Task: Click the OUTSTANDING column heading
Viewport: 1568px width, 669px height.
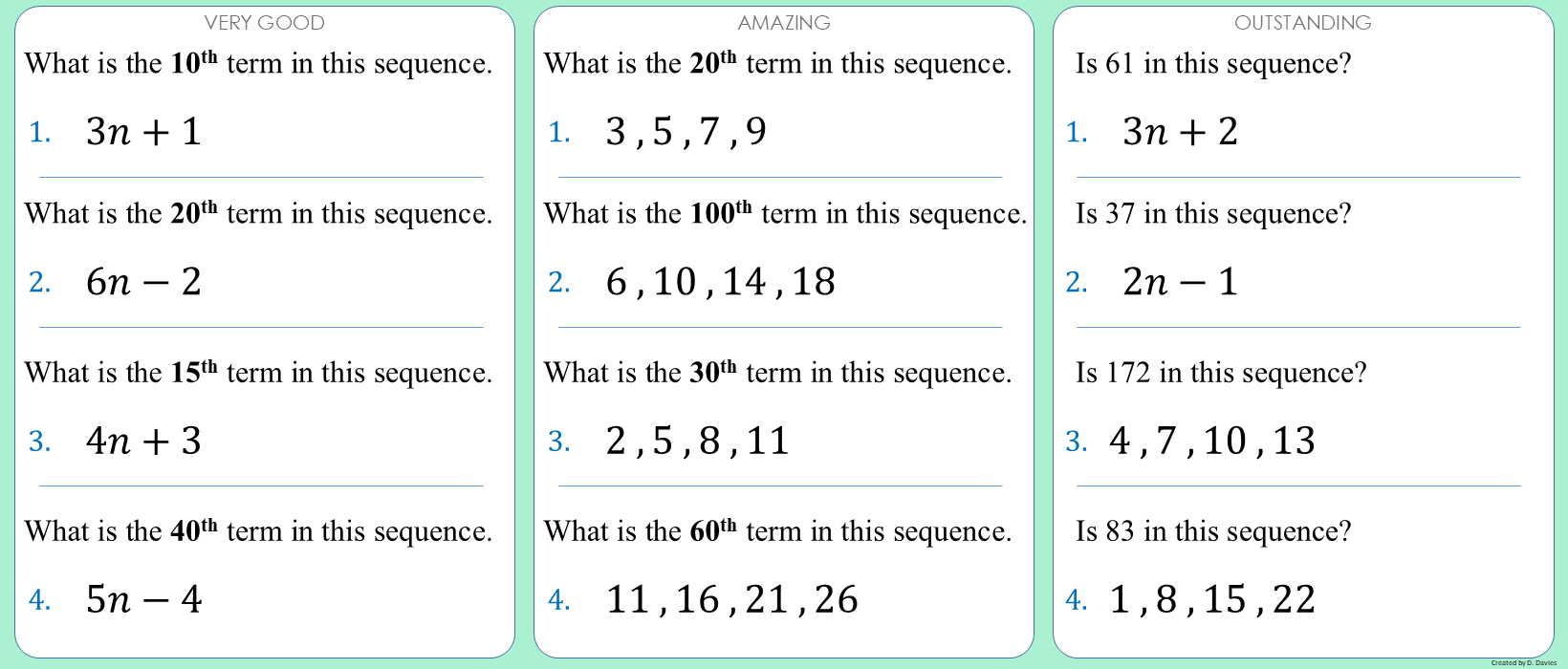Action: point(1302,23)
